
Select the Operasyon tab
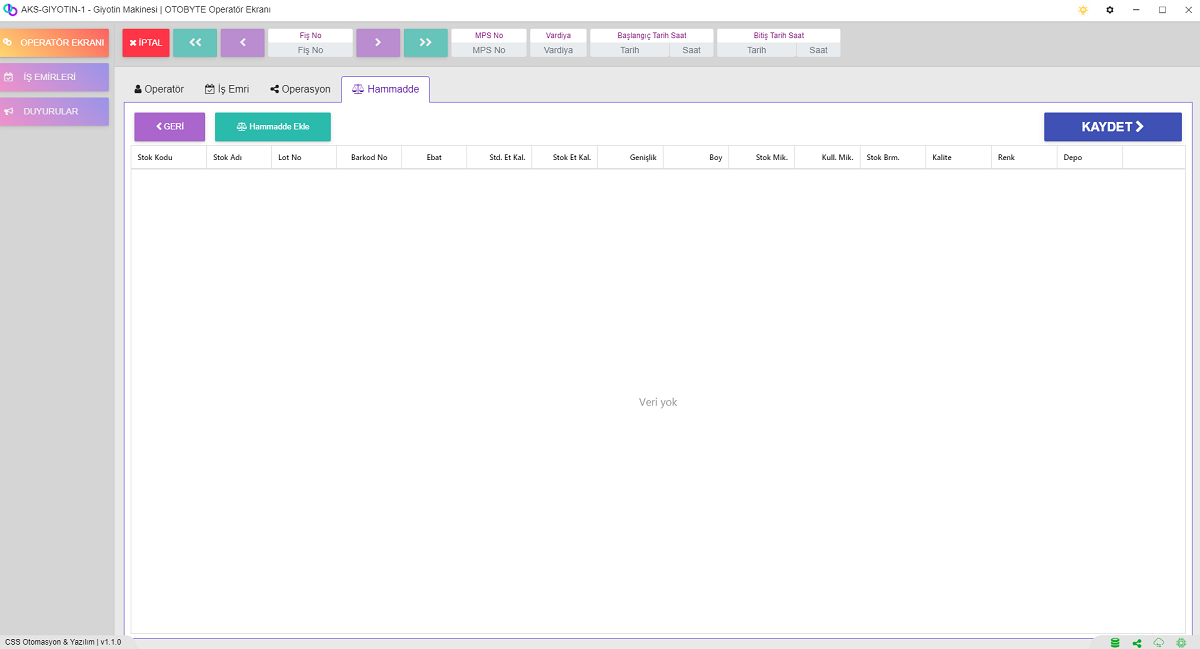(x=300, y=89)
